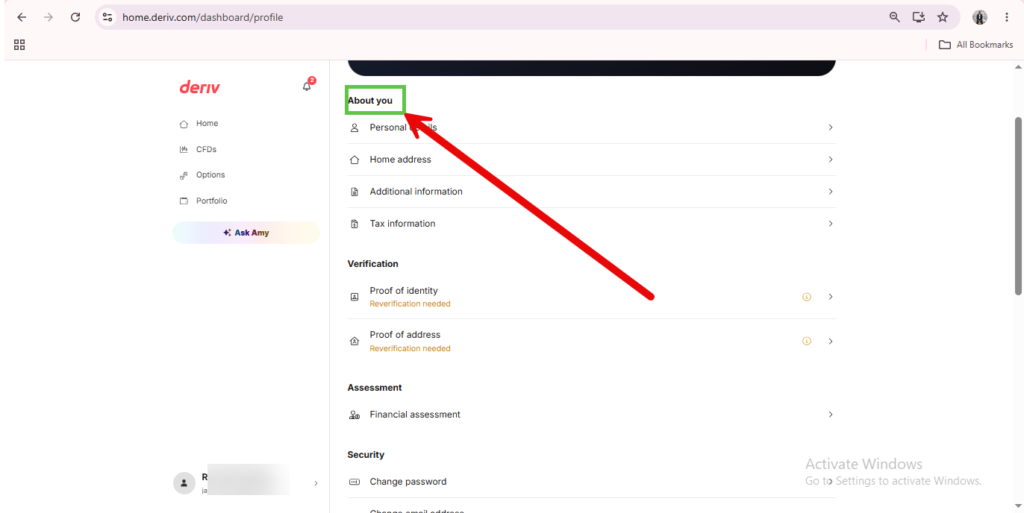Image resolution: width=1024 pixels, height=513 pixels.
Task: Expand Financial assessment chevron
Action: tap(831, 414)
